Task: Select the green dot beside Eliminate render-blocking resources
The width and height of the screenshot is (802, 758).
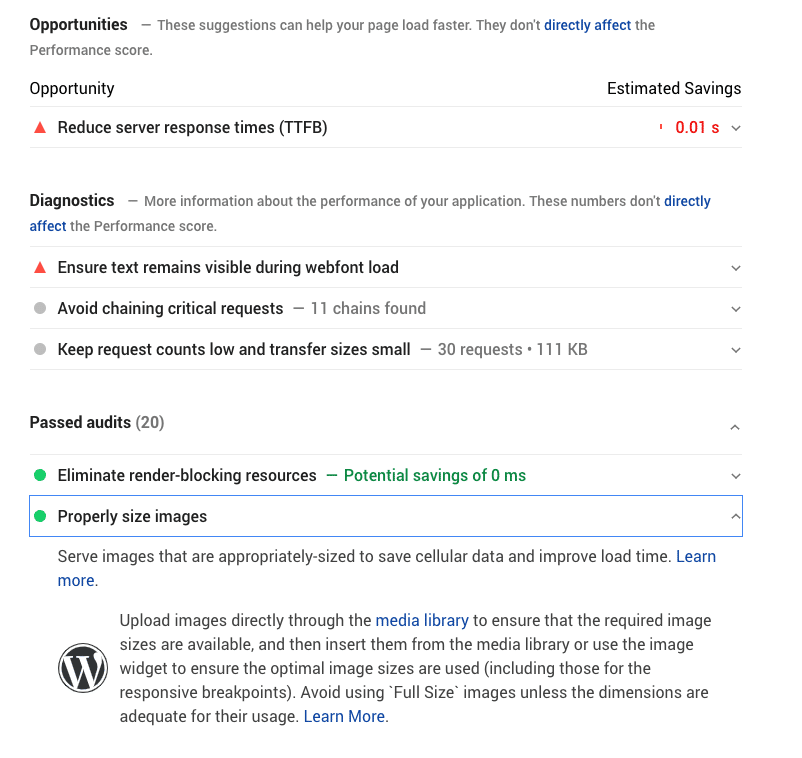Action: pos(38,476)
